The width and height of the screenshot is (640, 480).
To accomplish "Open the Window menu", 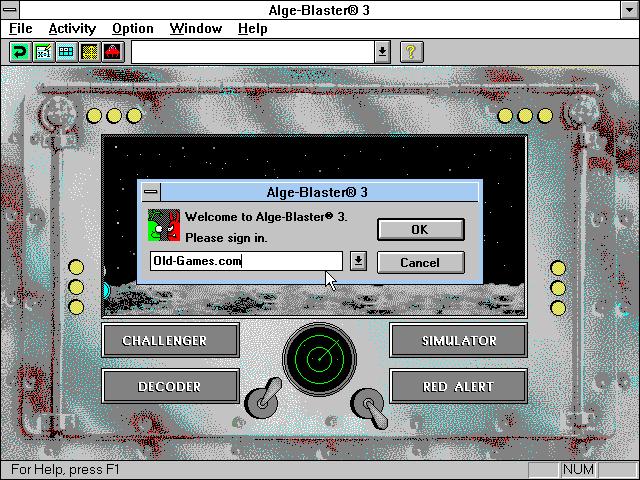I will pos(196,29).
